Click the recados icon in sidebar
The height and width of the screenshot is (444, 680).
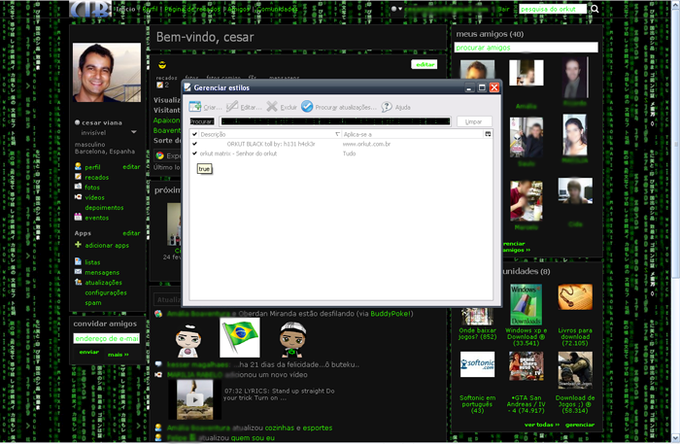click(x=78, y=177)
